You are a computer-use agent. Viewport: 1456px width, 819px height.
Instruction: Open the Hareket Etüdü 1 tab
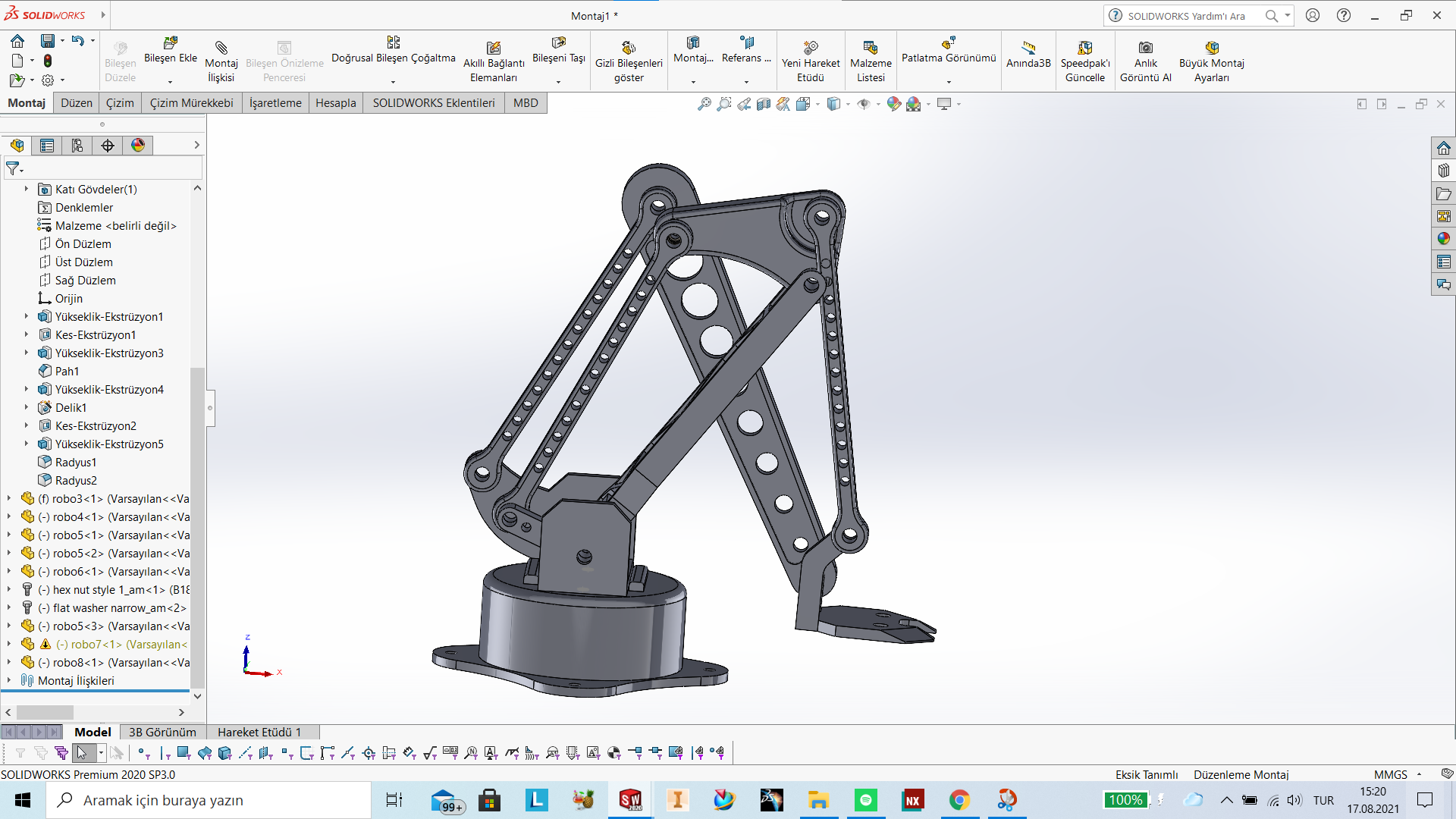pos(259,733)
